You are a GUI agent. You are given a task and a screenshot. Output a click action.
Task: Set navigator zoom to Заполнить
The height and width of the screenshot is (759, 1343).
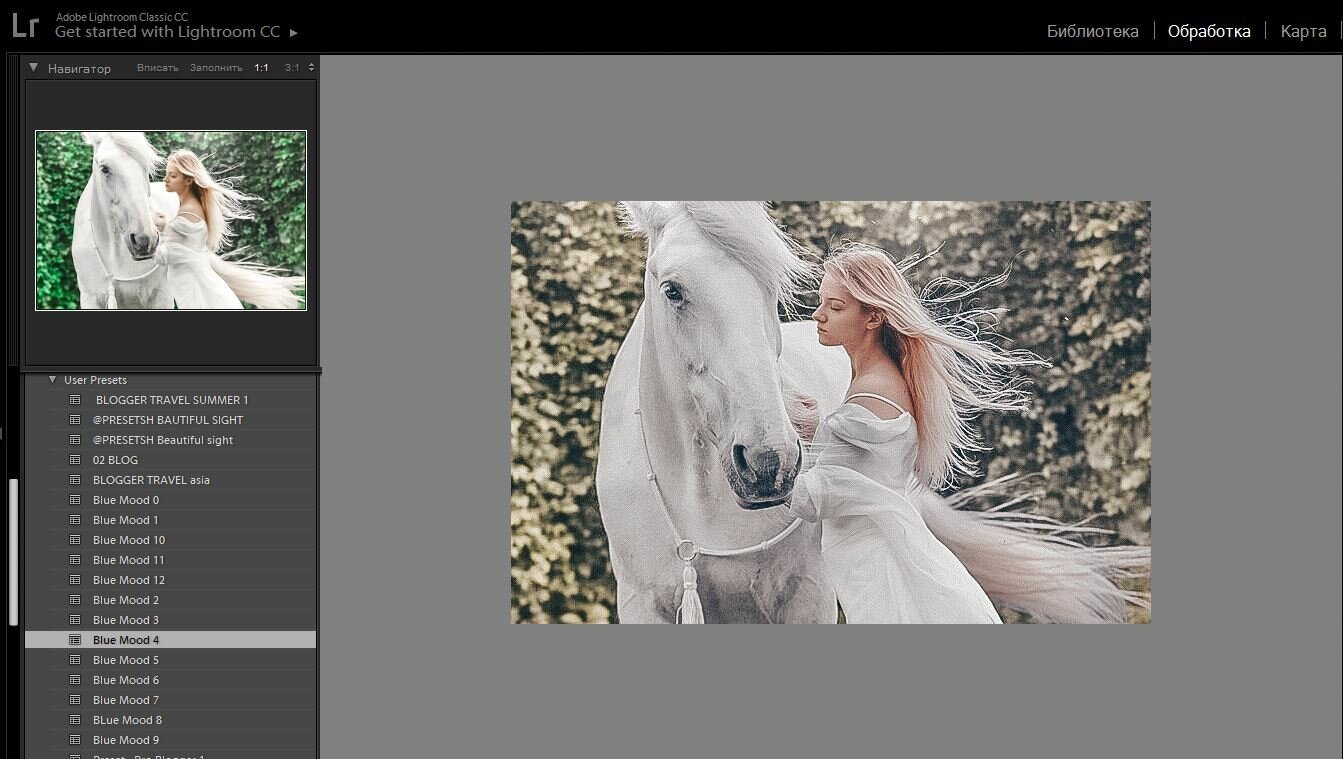[x=216, y=68]
